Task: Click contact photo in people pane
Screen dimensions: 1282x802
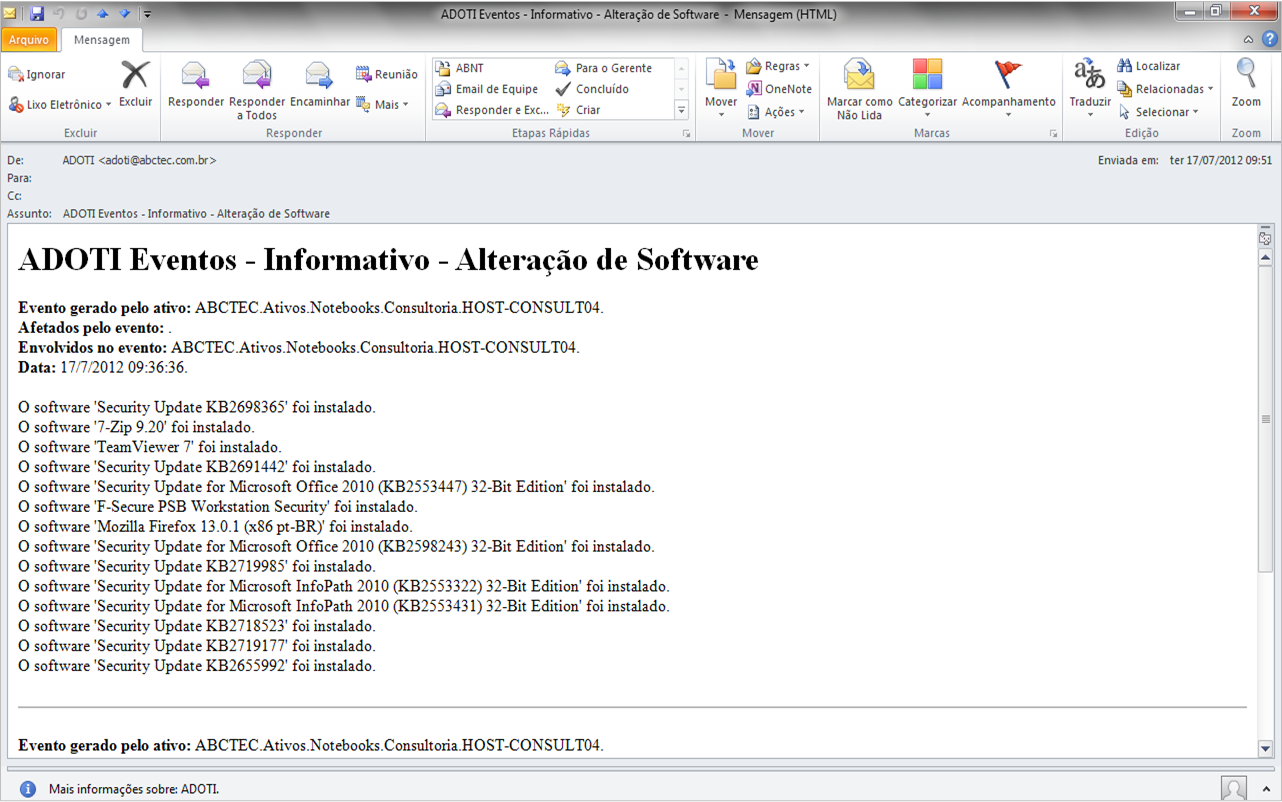Action: click(1234, 788)
